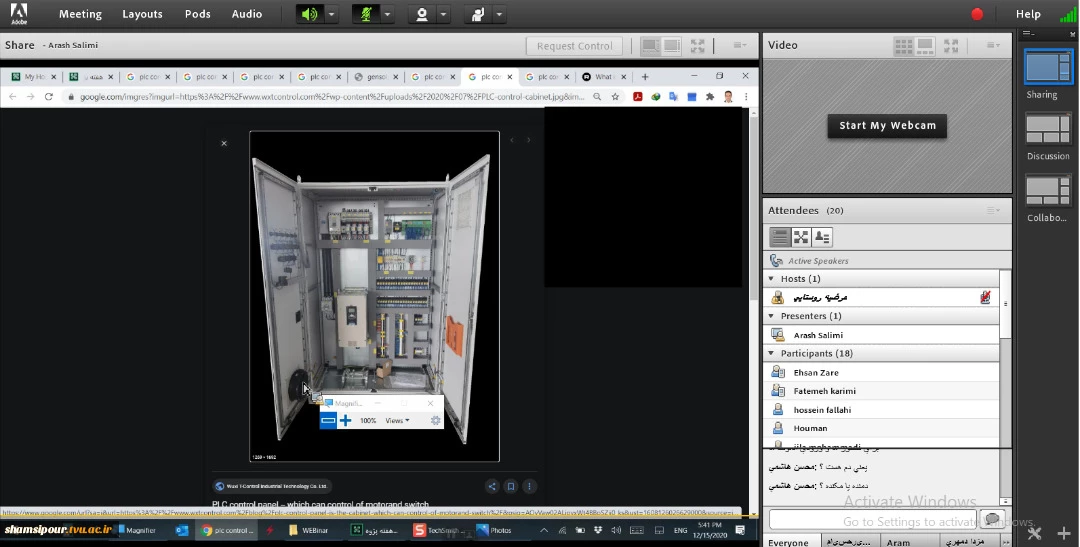Open the Pods menu
The image size is (1080, 547).
pyautogui.click(x=198, y=14)
